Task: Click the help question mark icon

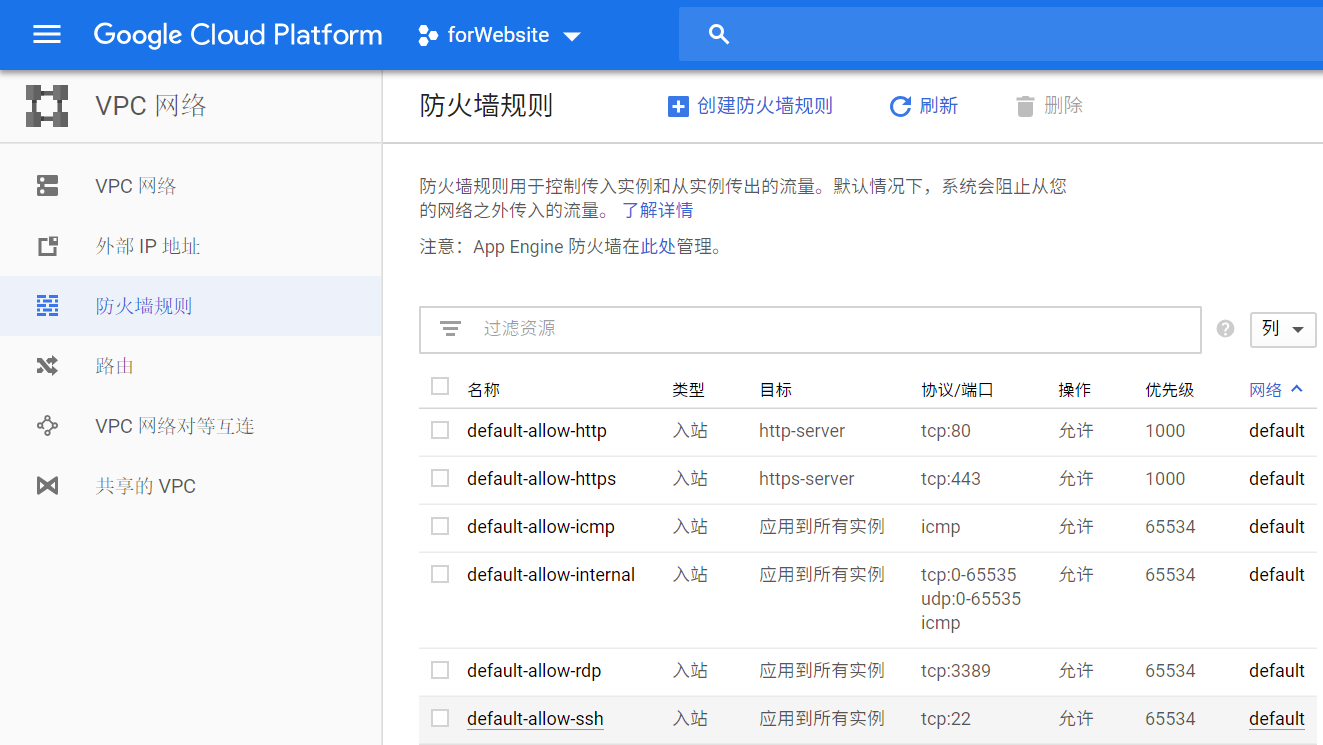Action: click(1225, 329)
